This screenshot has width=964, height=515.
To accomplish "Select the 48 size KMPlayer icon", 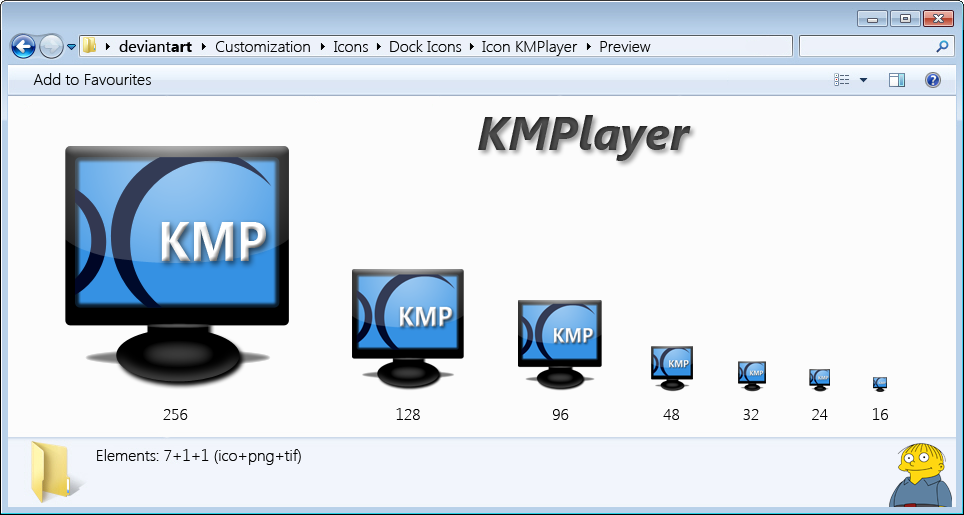I will [672, 368].
